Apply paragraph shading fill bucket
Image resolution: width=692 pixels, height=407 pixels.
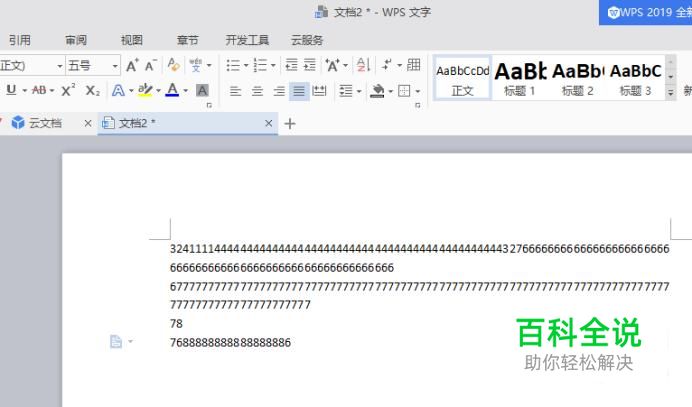(x=377, y=91)
